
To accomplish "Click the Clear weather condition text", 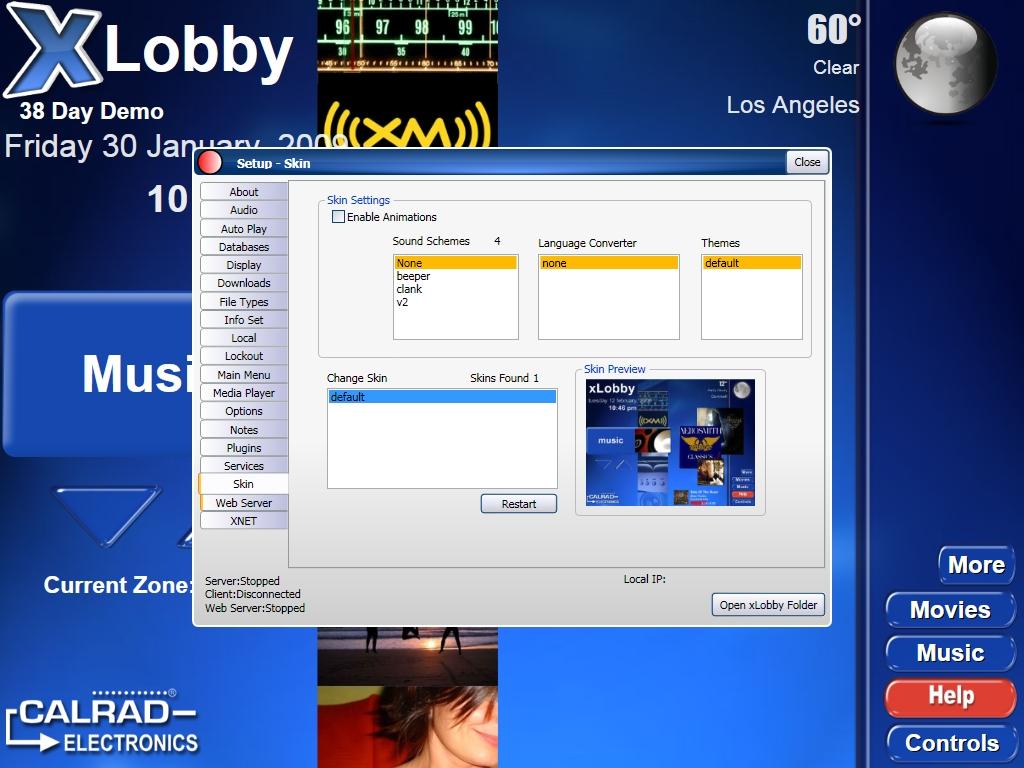I will click(836, 67).
